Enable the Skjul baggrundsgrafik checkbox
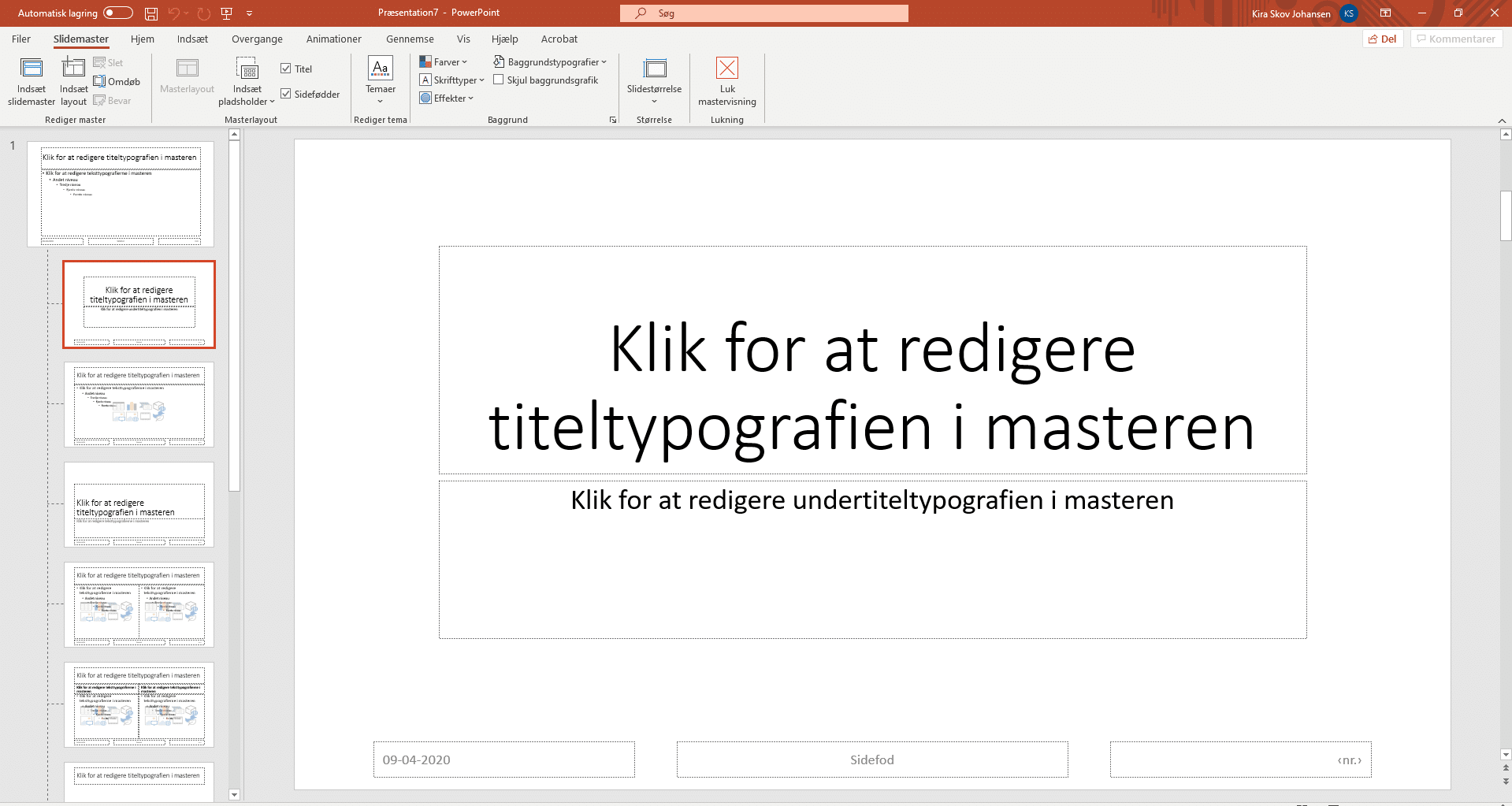Image resolution: width=1512 pixels, height=806 pixels. click(499, 80)
